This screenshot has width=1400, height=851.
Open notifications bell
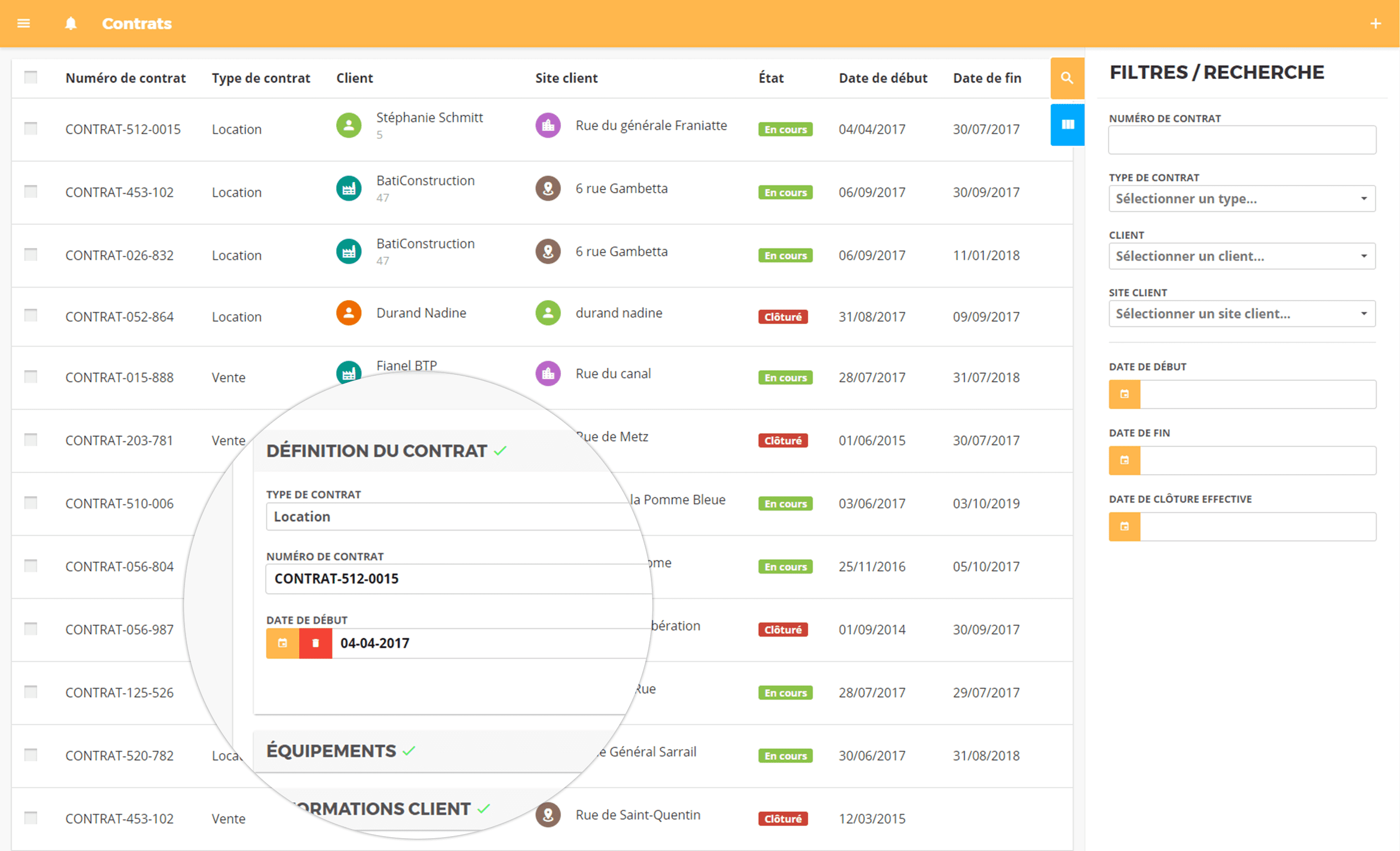pyautogui.click(x=70, y=23)
